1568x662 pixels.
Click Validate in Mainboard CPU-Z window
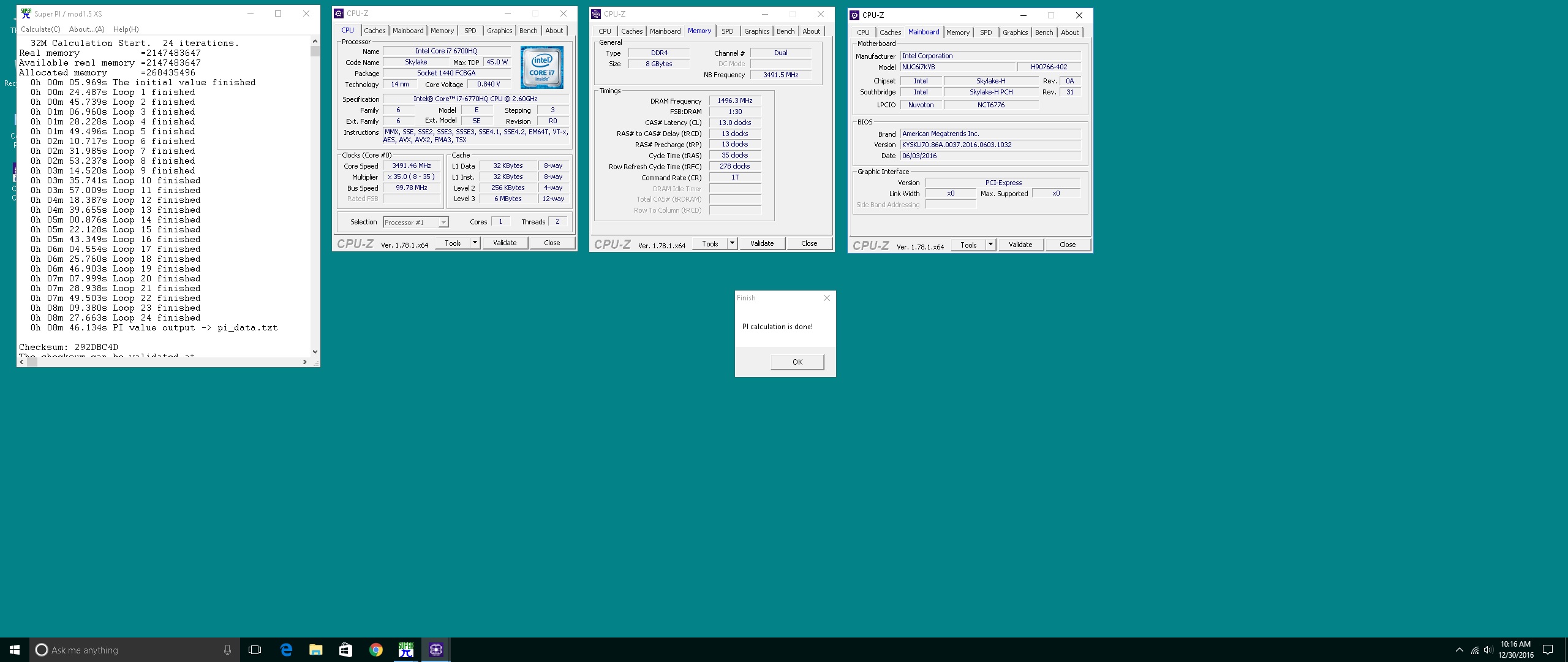(1020, 245)
